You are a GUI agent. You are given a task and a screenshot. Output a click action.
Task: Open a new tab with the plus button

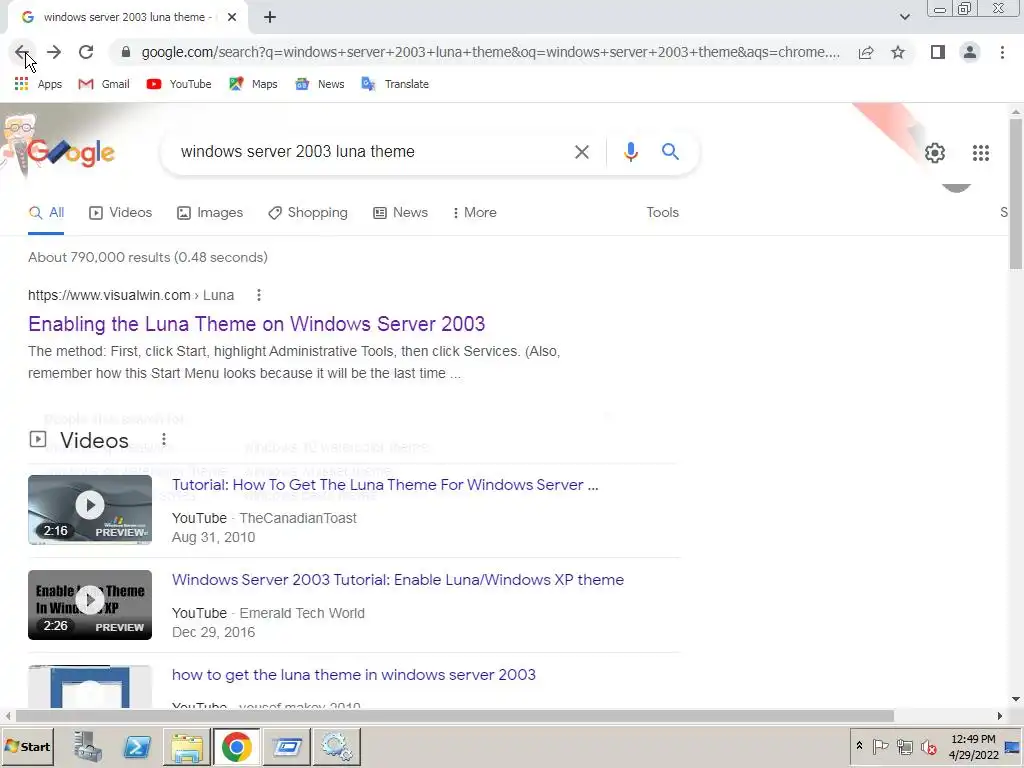tap(270, 18)
